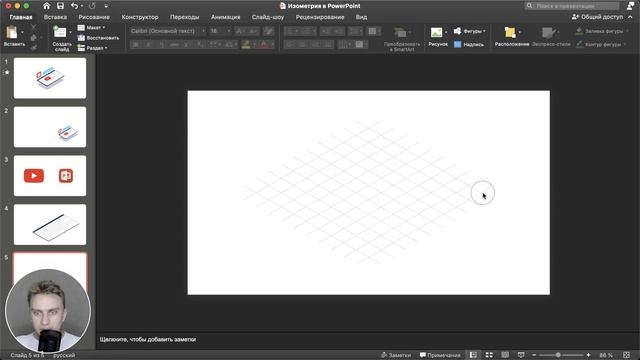
Task: Click the user feedback icon in the top-right corner
Action: click(631, 6)
